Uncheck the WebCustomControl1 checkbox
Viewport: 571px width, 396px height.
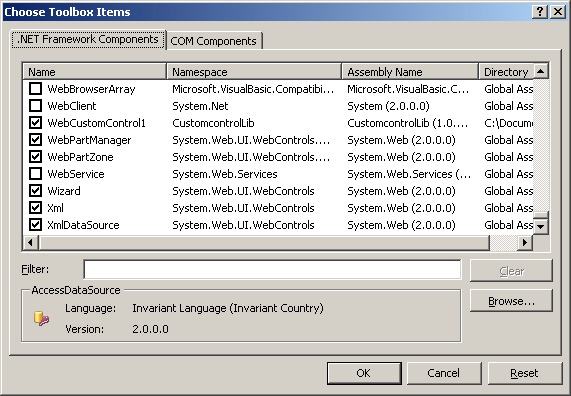[x=35, y=123]
